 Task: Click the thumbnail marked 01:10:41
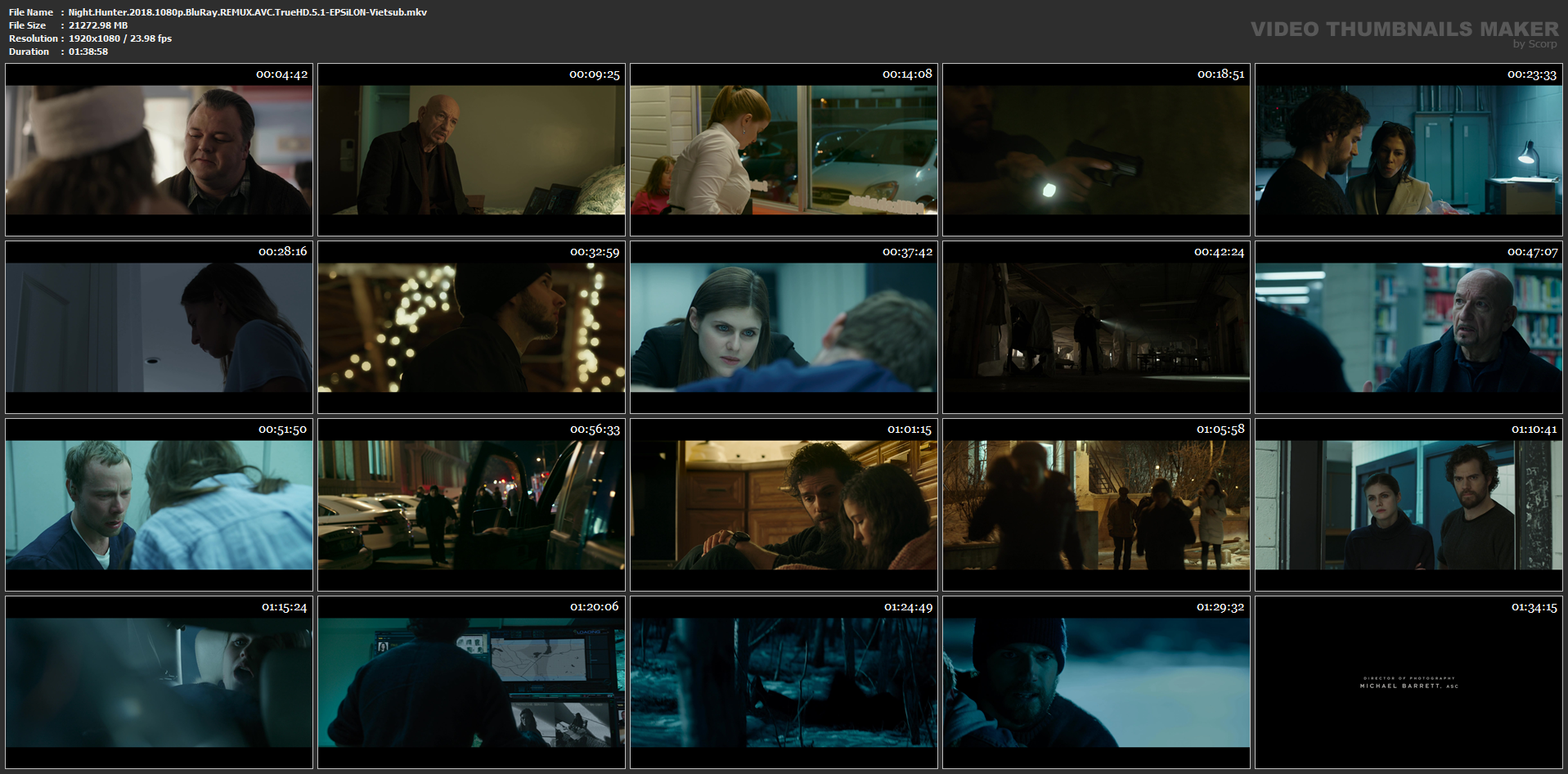[1409, 505]
